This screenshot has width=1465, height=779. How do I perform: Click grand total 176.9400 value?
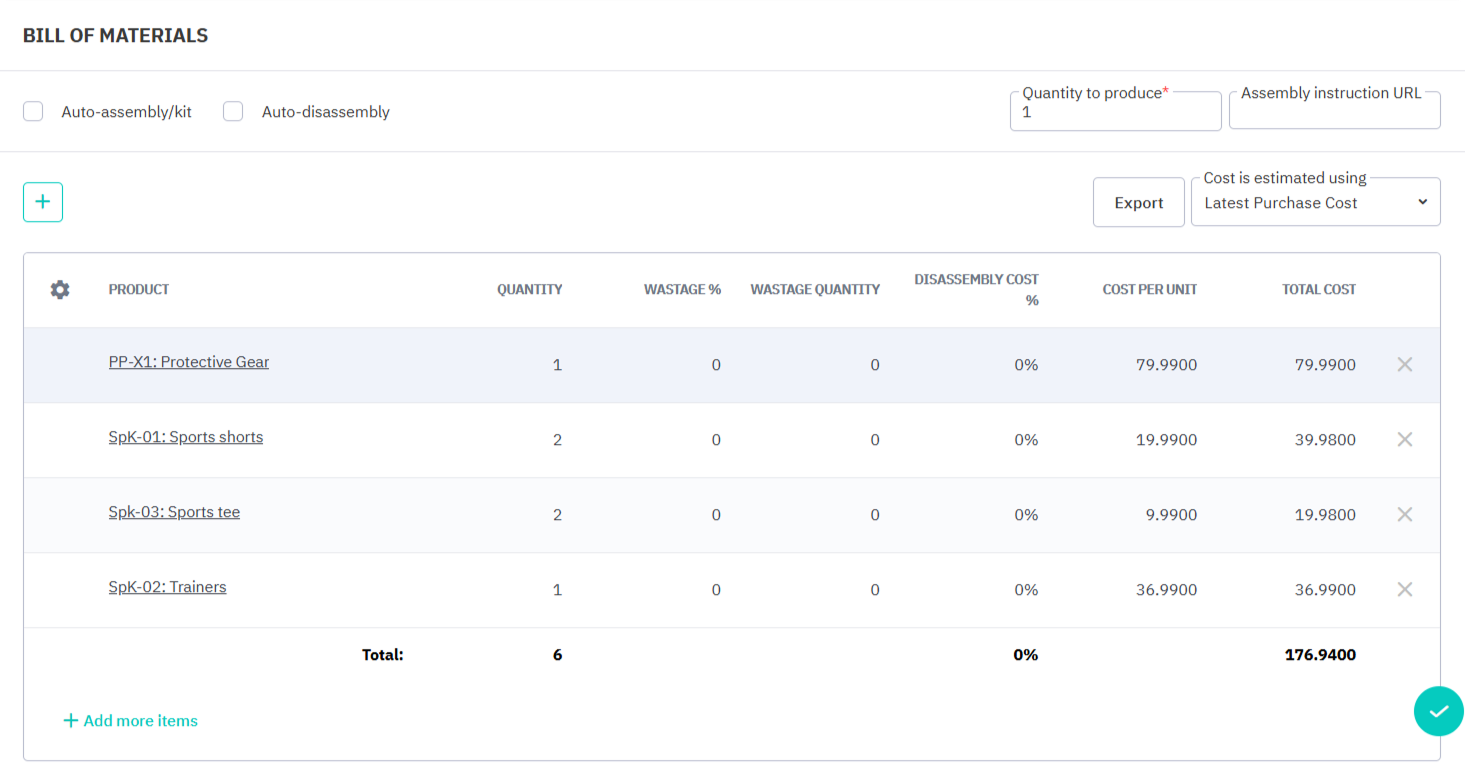click(1320, 656)
